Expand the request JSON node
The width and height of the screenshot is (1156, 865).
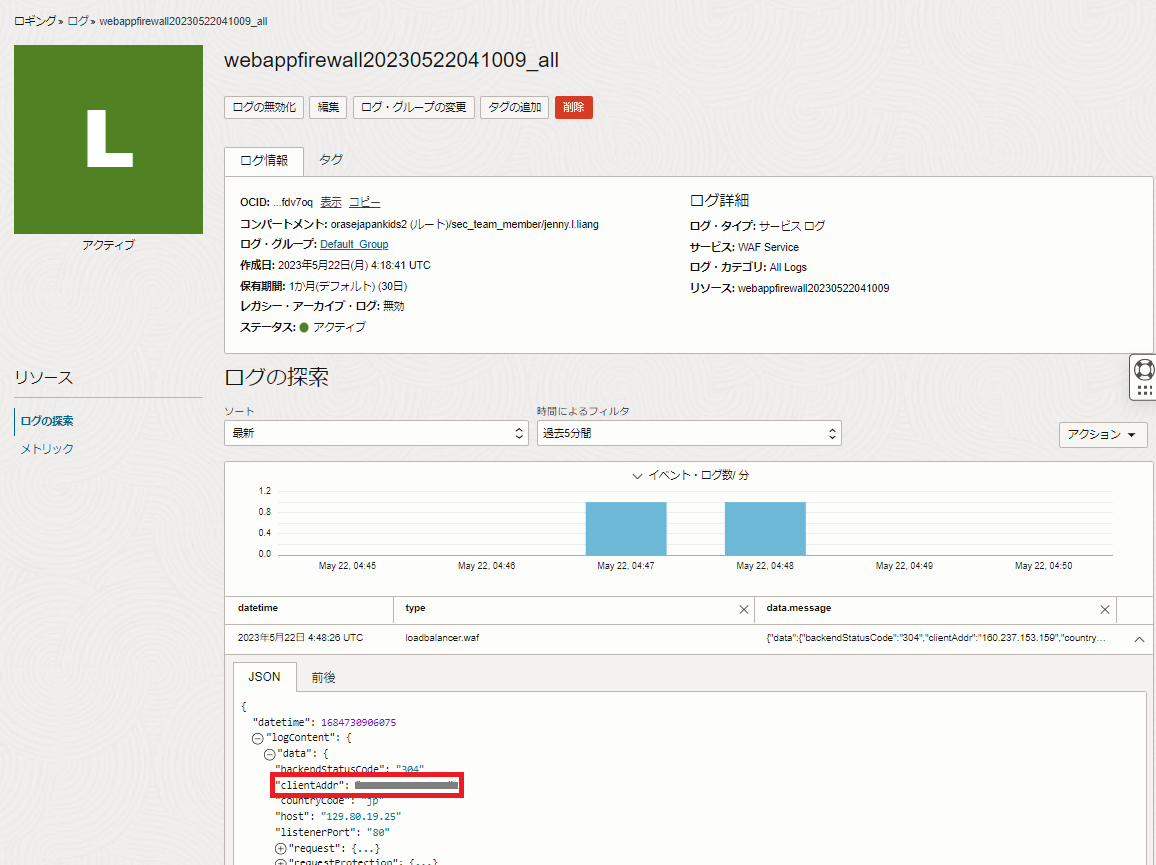tap(281, 848)
